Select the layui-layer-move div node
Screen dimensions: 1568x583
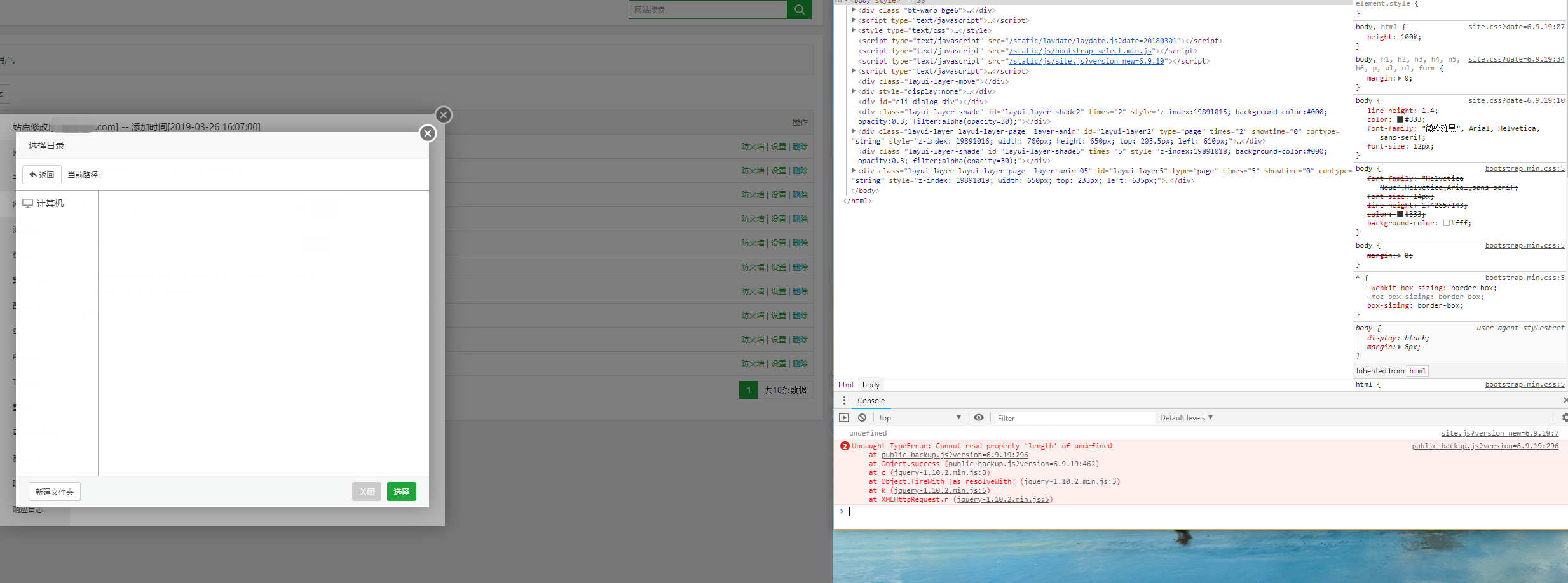click(933, 81)
